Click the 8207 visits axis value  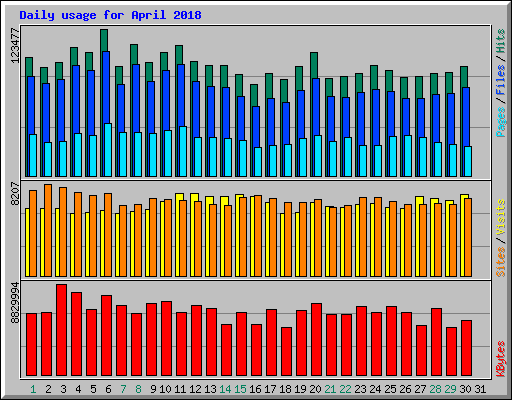pos(15,193)
